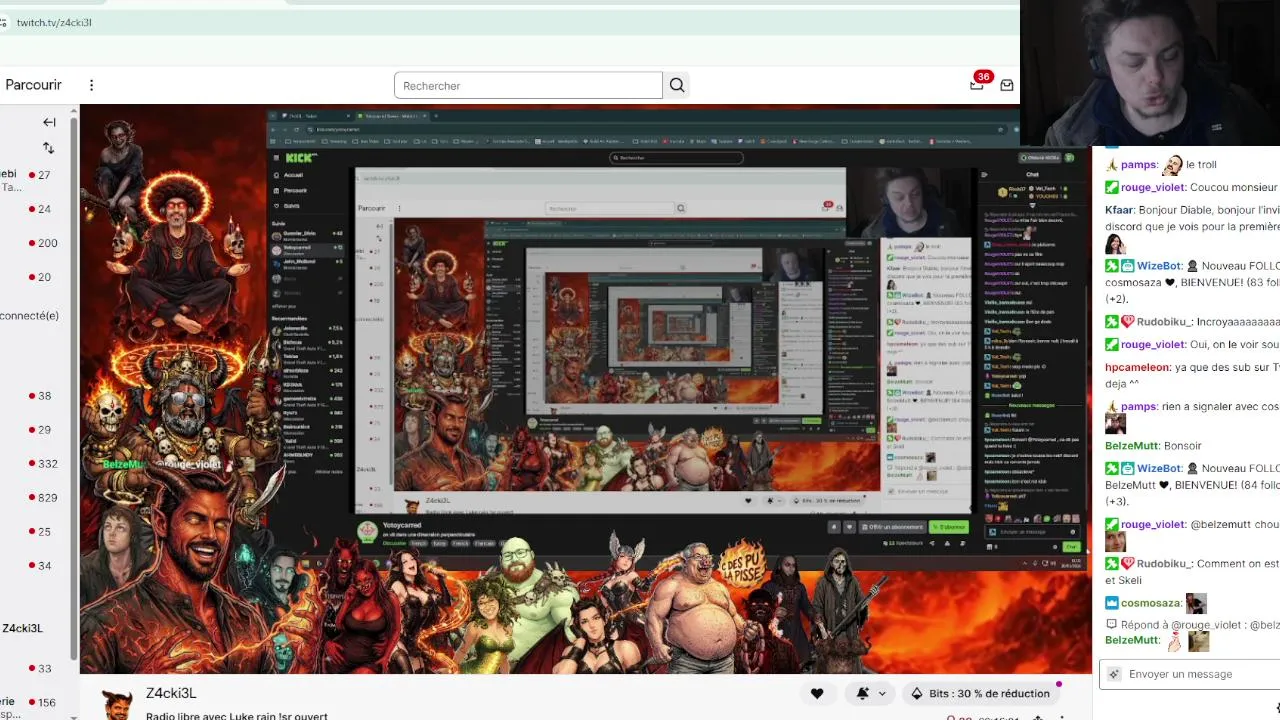Expand notification bell dropdown chevron
This screenshot has height=720, width=1280.
click(x=882, y=693)
